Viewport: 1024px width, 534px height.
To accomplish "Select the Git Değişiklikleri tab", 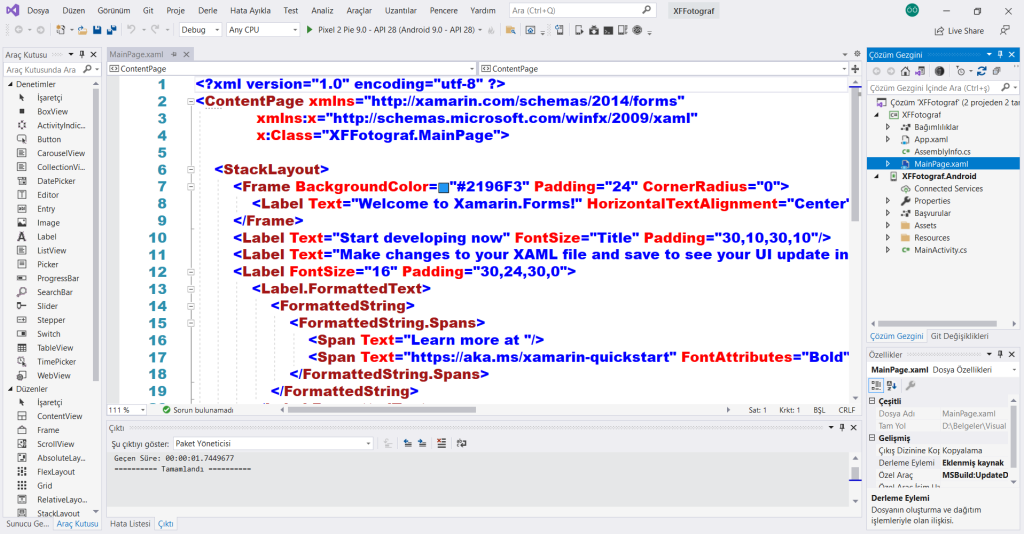I will pos(959,337).
